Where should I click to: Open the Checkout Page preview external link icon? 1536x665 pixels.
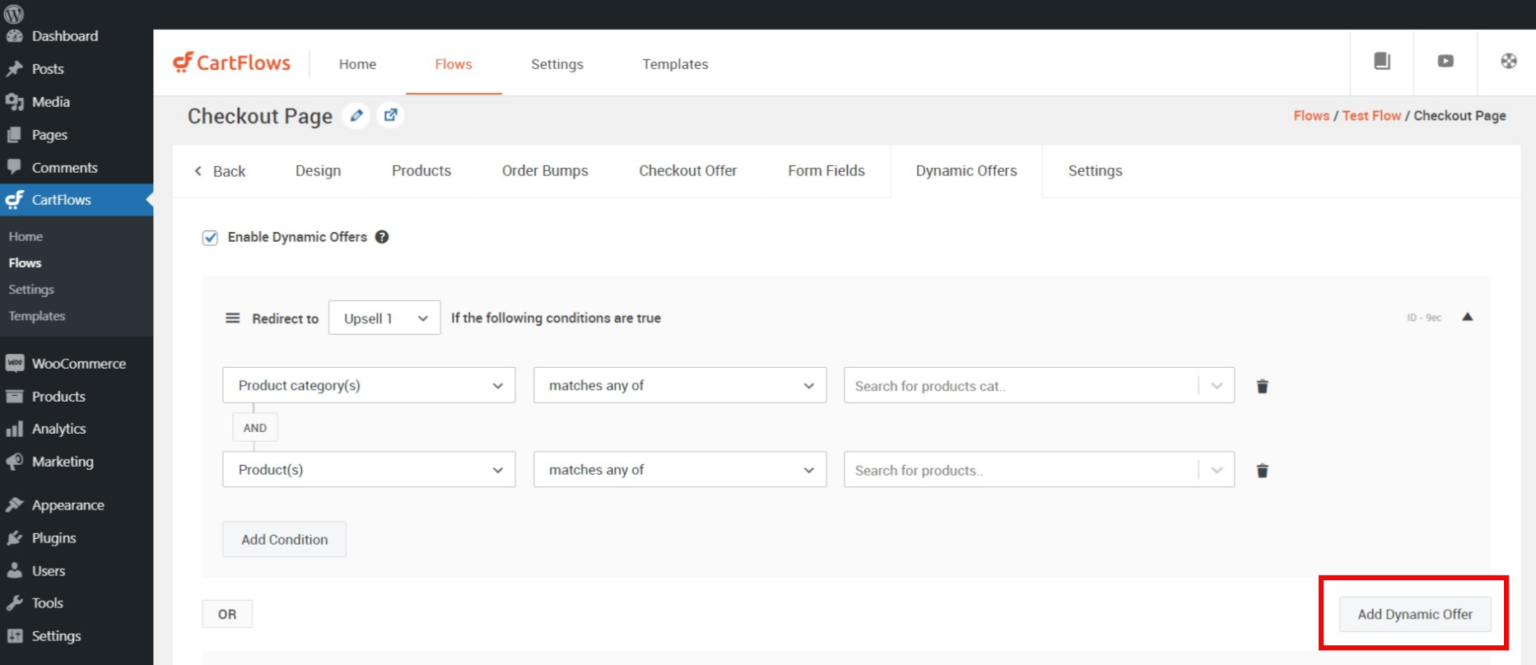coord(390,115)
